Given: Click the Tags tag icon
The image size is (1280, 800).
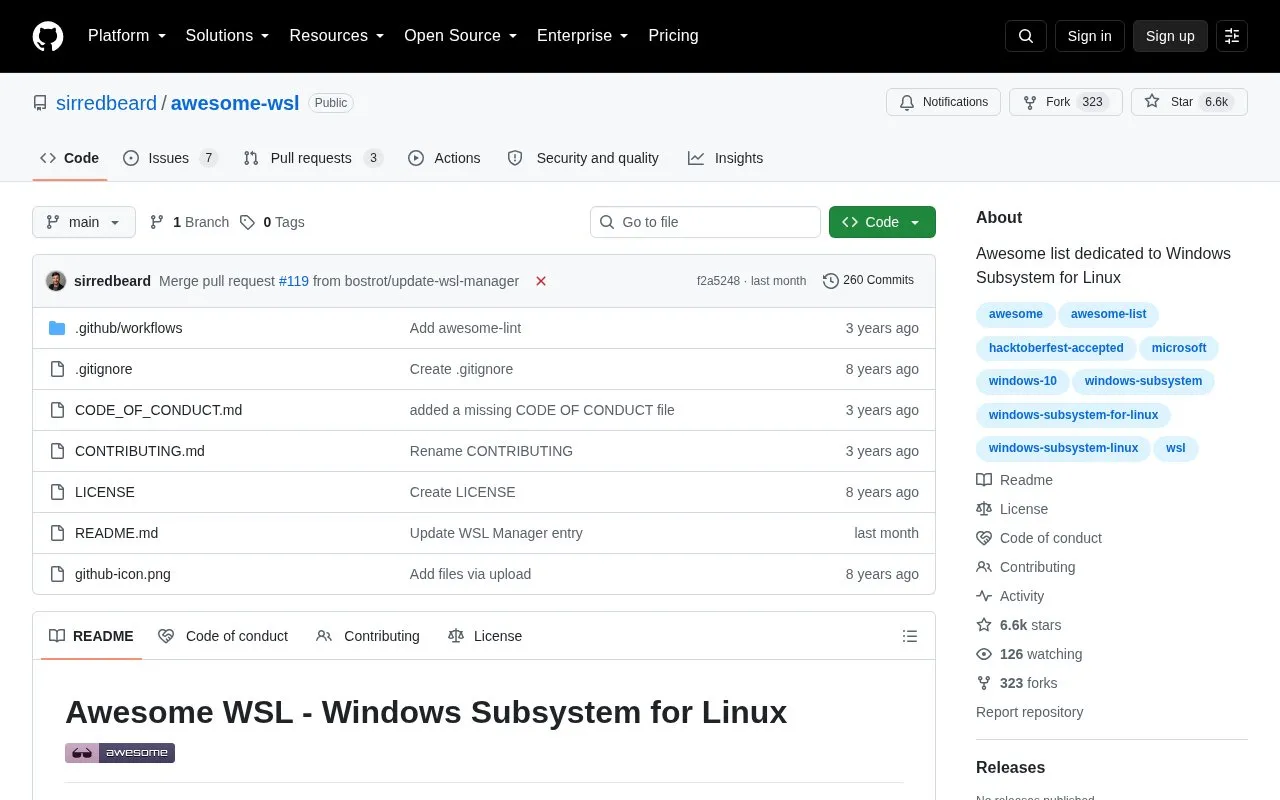Looking at the screenshot, I should pos(247,222).
